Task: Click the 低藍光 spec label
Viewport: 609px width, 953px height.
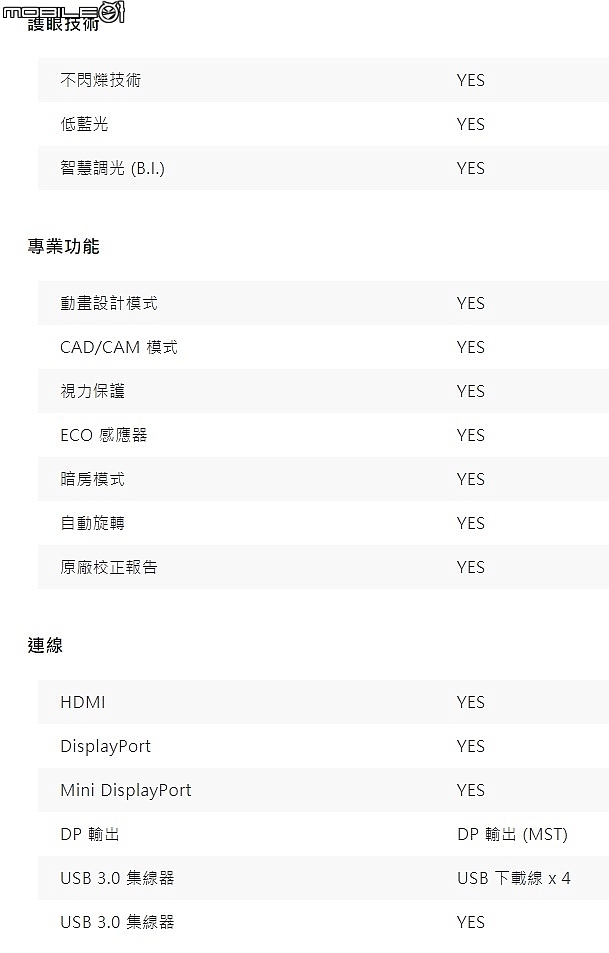Action: pyautogui.click(x=84, y=124)
